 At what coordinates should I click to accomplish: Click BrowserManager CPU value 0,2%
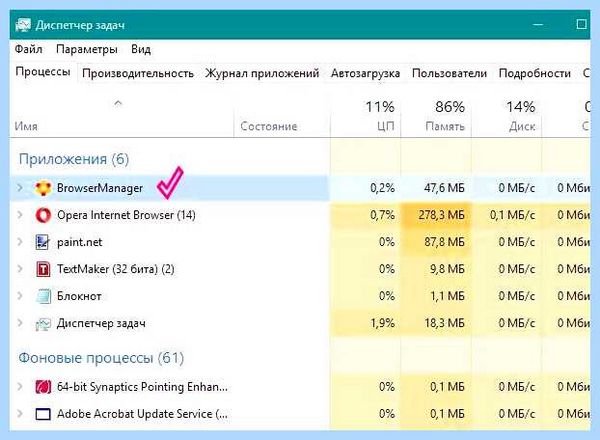[x=382, y=188]
